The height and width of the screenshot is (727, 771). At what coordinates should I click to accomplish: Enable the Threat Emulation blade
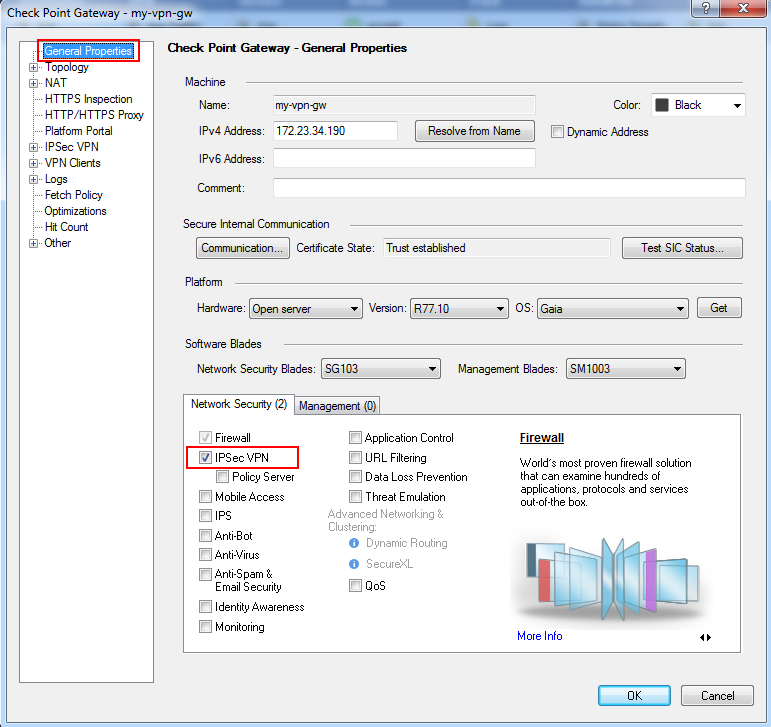click(x=355, y=496)
